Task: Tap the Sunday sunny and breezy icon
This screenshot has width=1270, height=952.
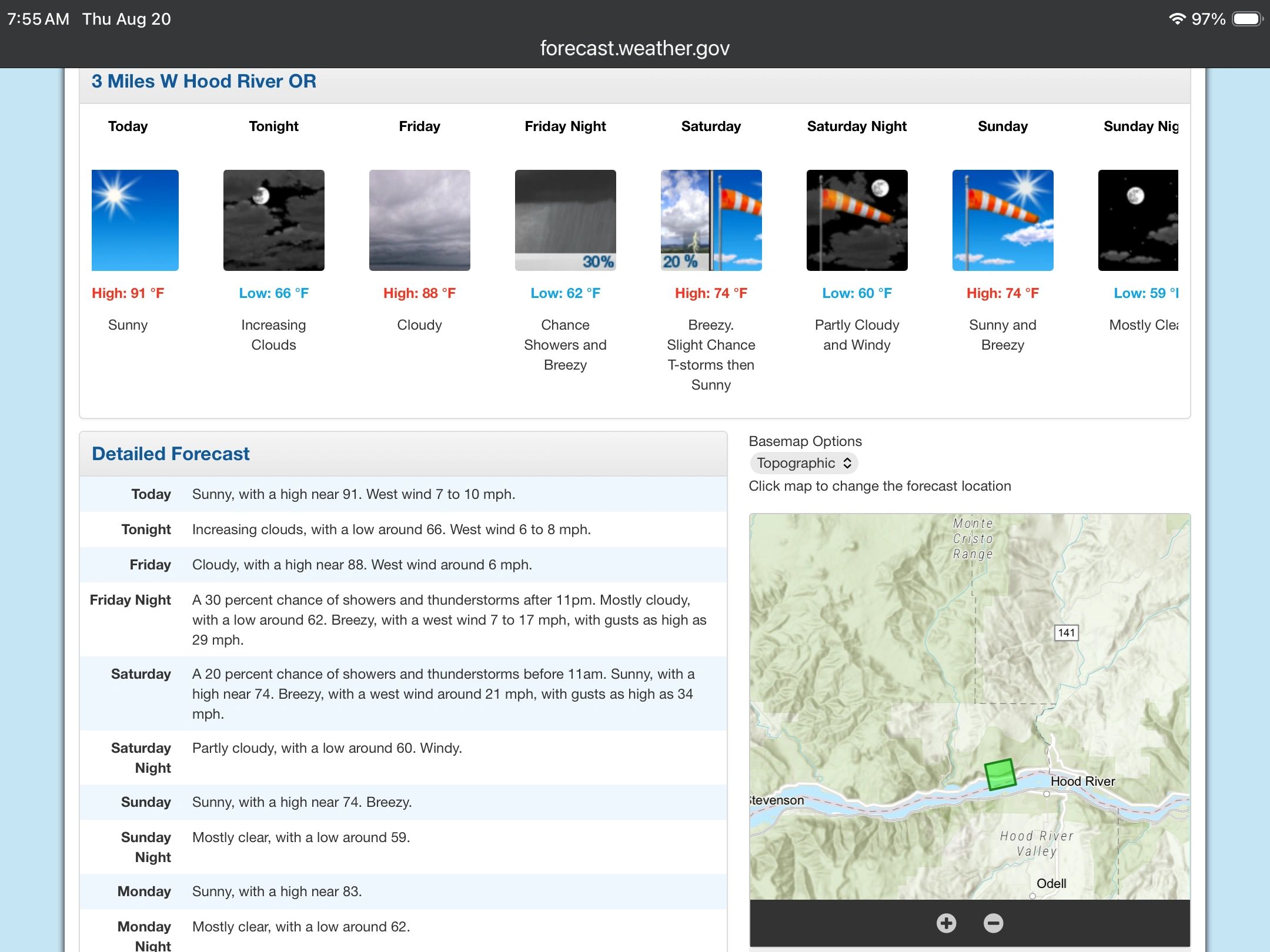Action: [1003, 220]
